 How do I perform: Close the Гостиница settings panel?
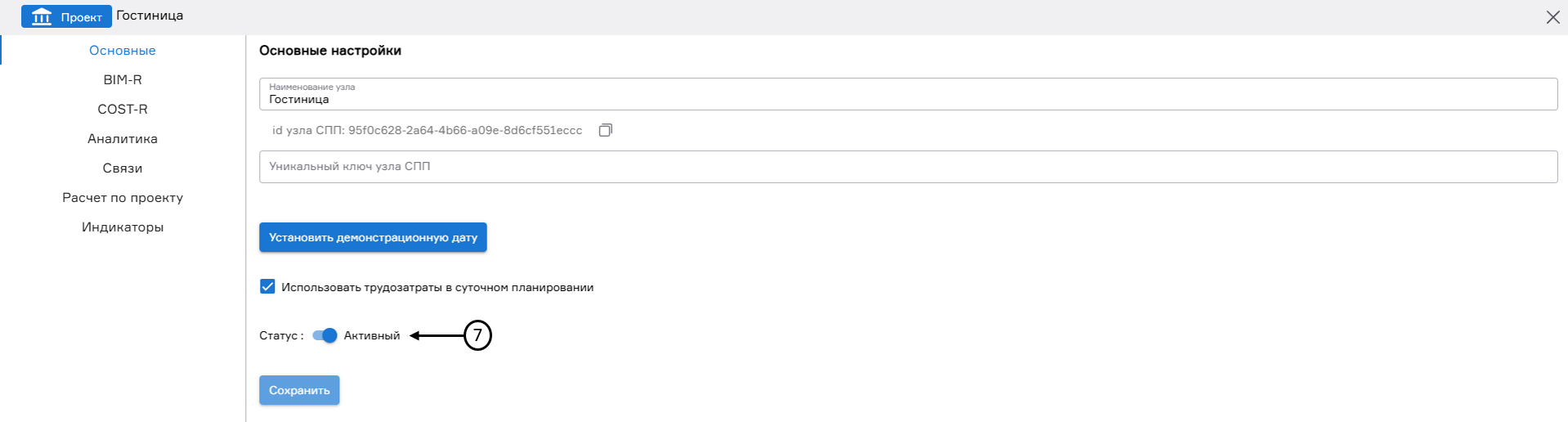click(1552, 17)
